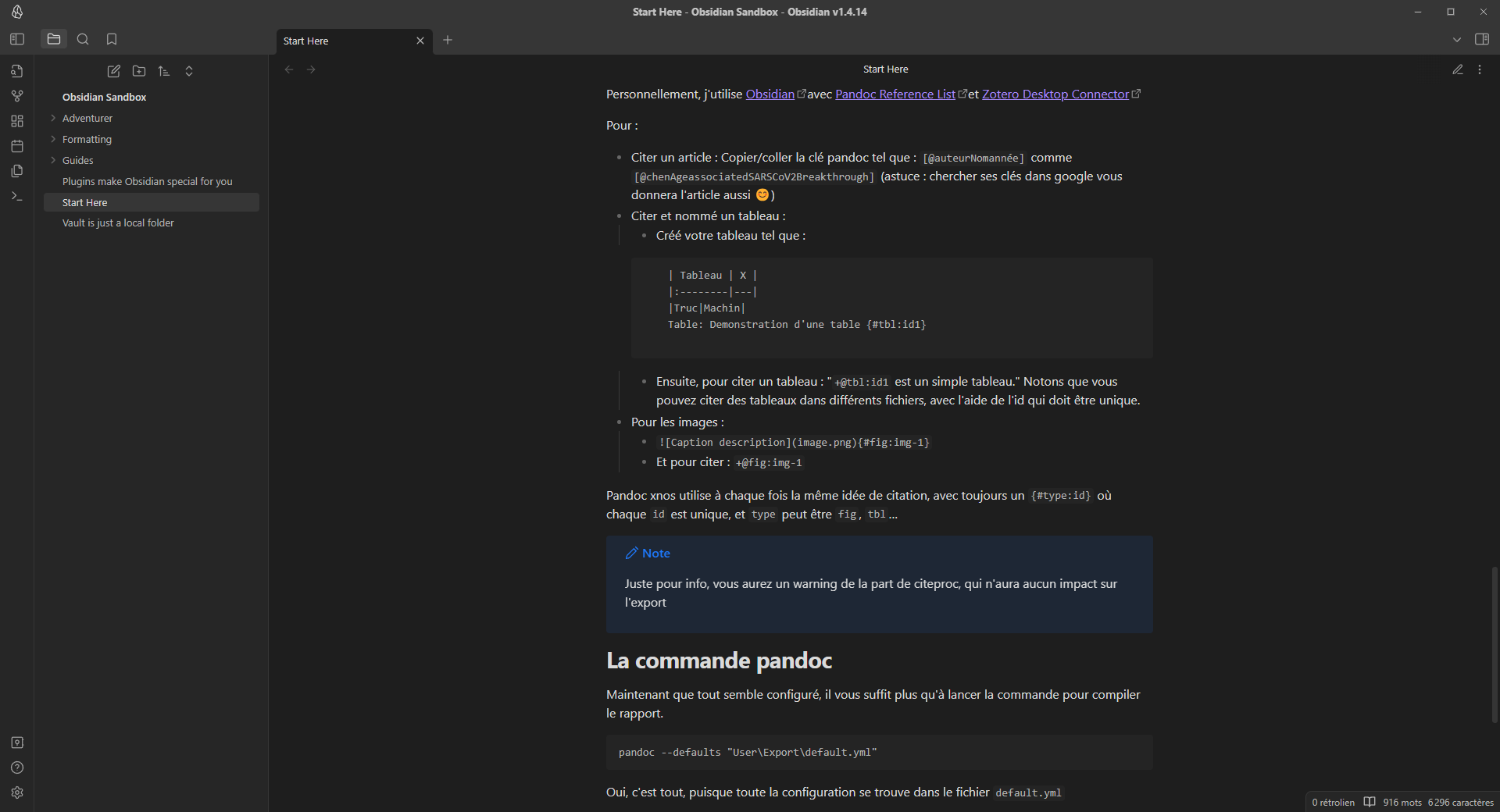
Task: Create a new folder in the file explorer
Action: pyautogui.click(x=138, y=71)
